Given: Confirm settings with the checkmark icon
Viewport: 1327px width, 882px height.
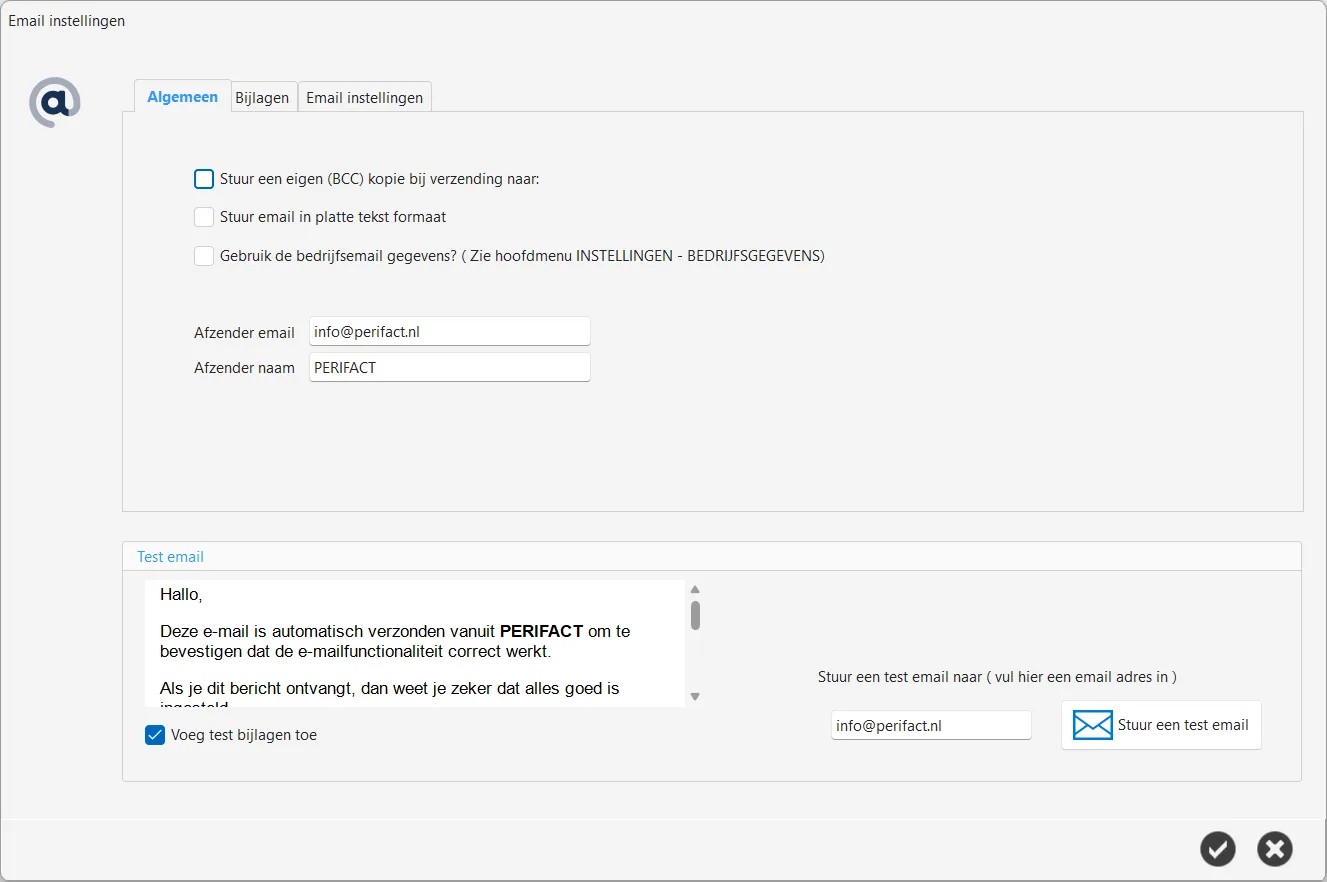Looking at the screenshot, I should click(1217, 849).
